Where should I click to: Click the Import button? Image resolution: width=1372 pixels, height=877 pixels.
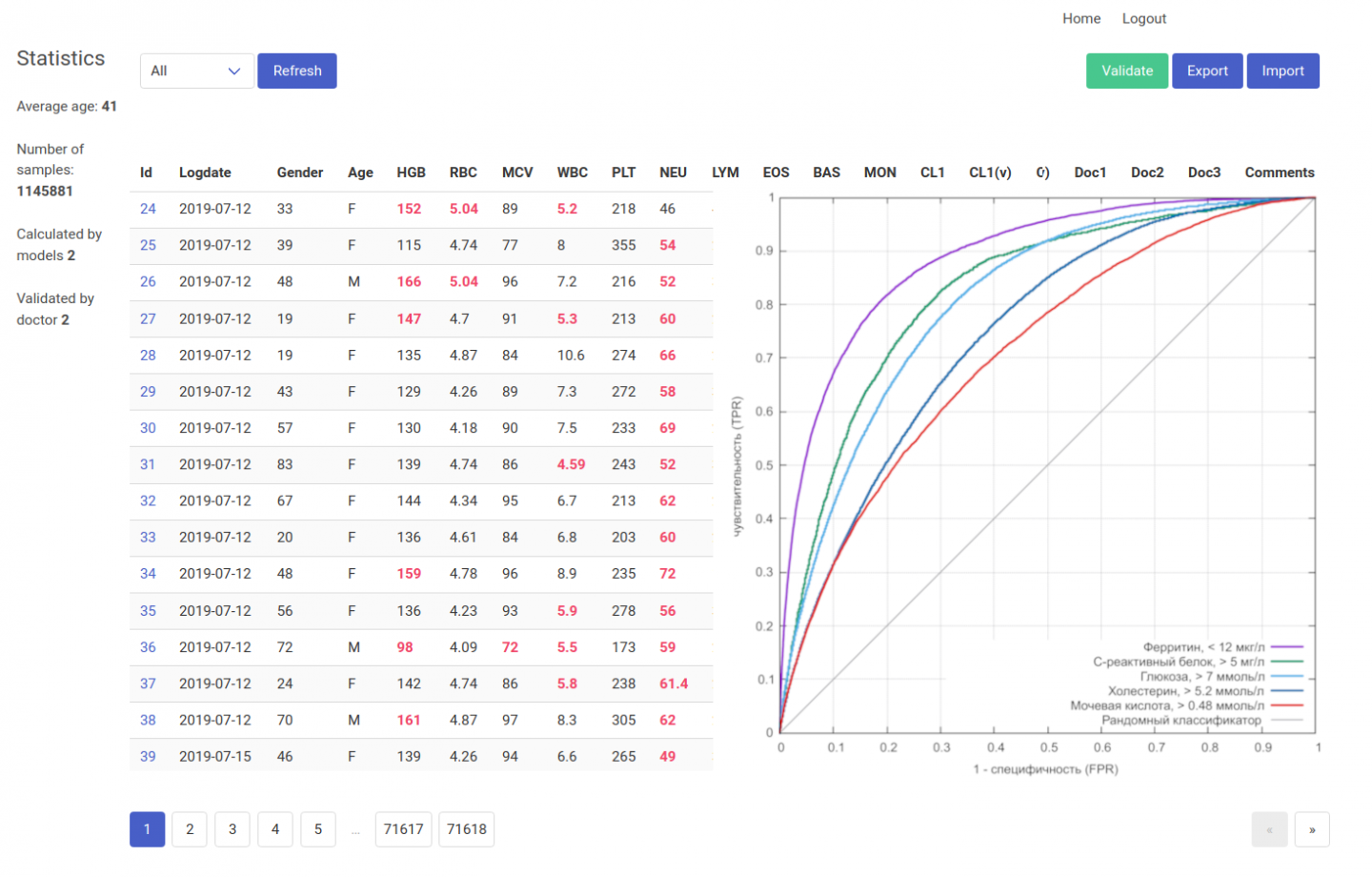1282,71
